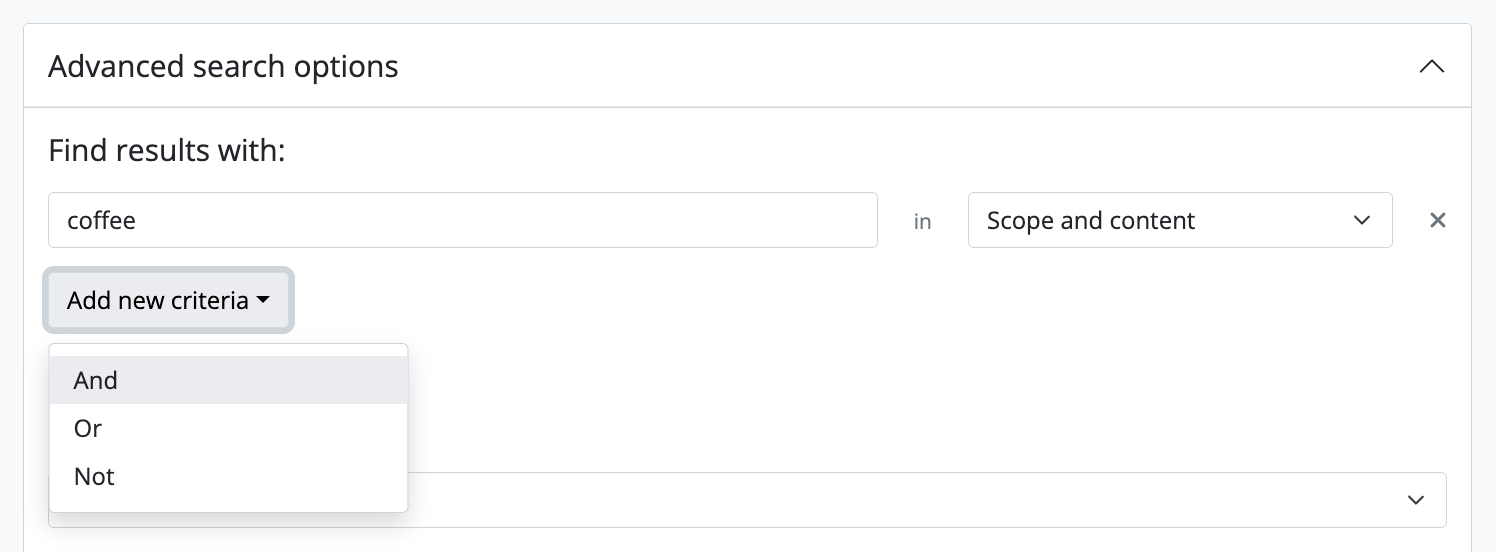Click the "in" label between the fields
The height and width of the screenshot is (552, 1496).
(922, 222)
